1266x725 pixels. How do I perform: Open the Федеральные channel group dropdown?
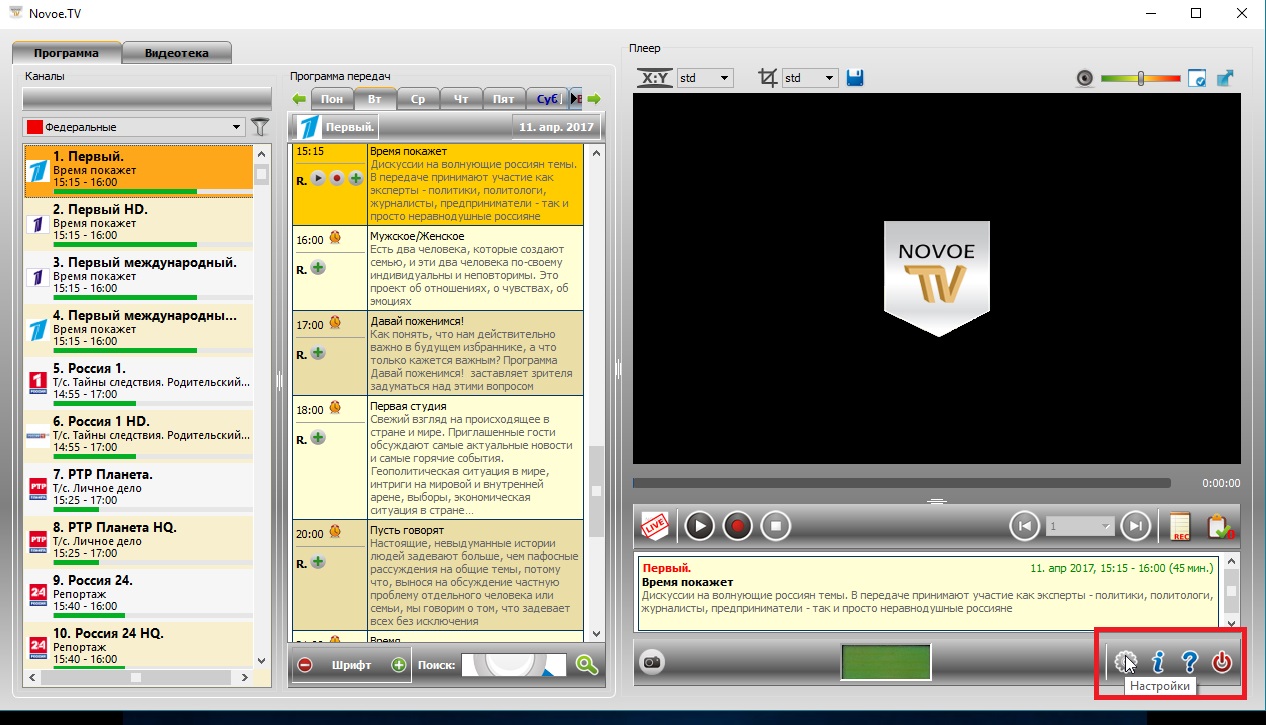[x=134, y=127]
